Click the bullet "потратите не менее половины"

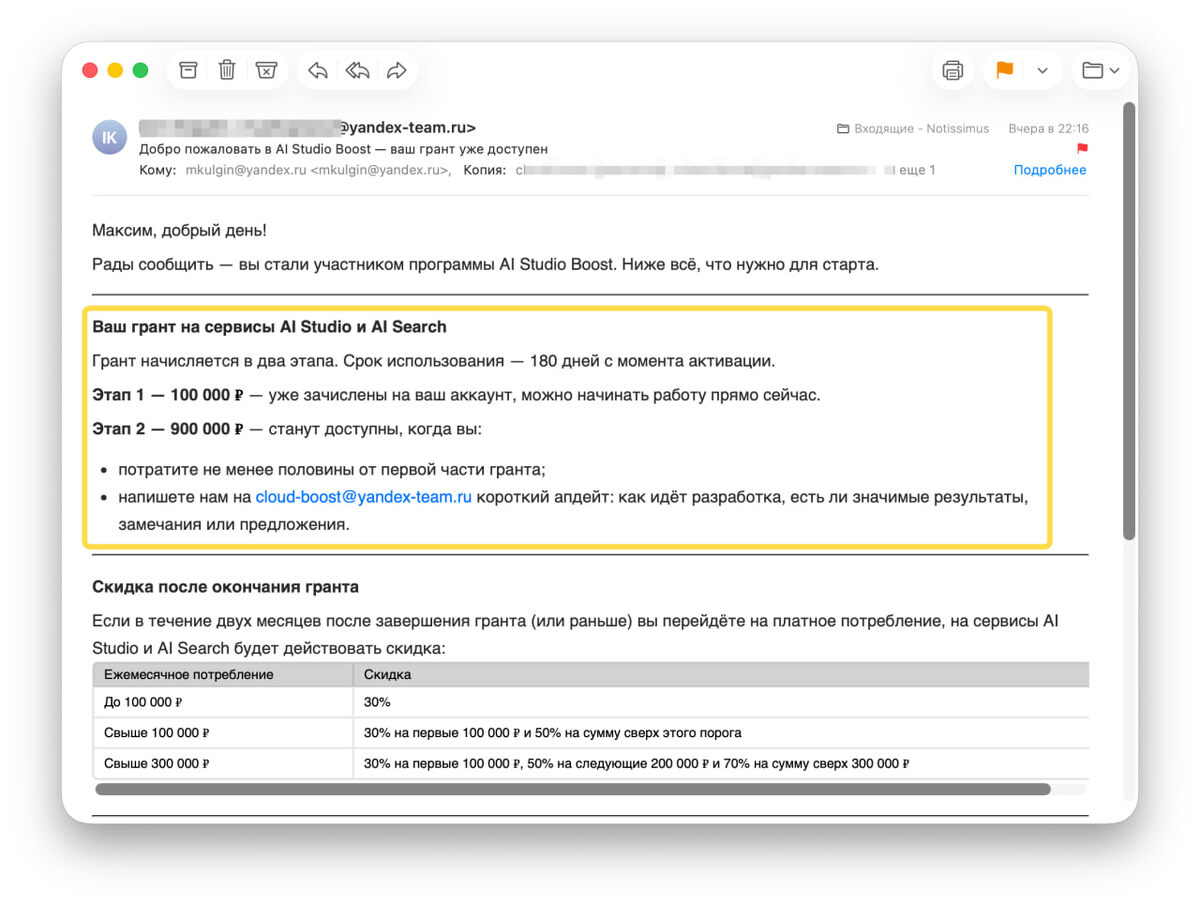tap(331, 469)
